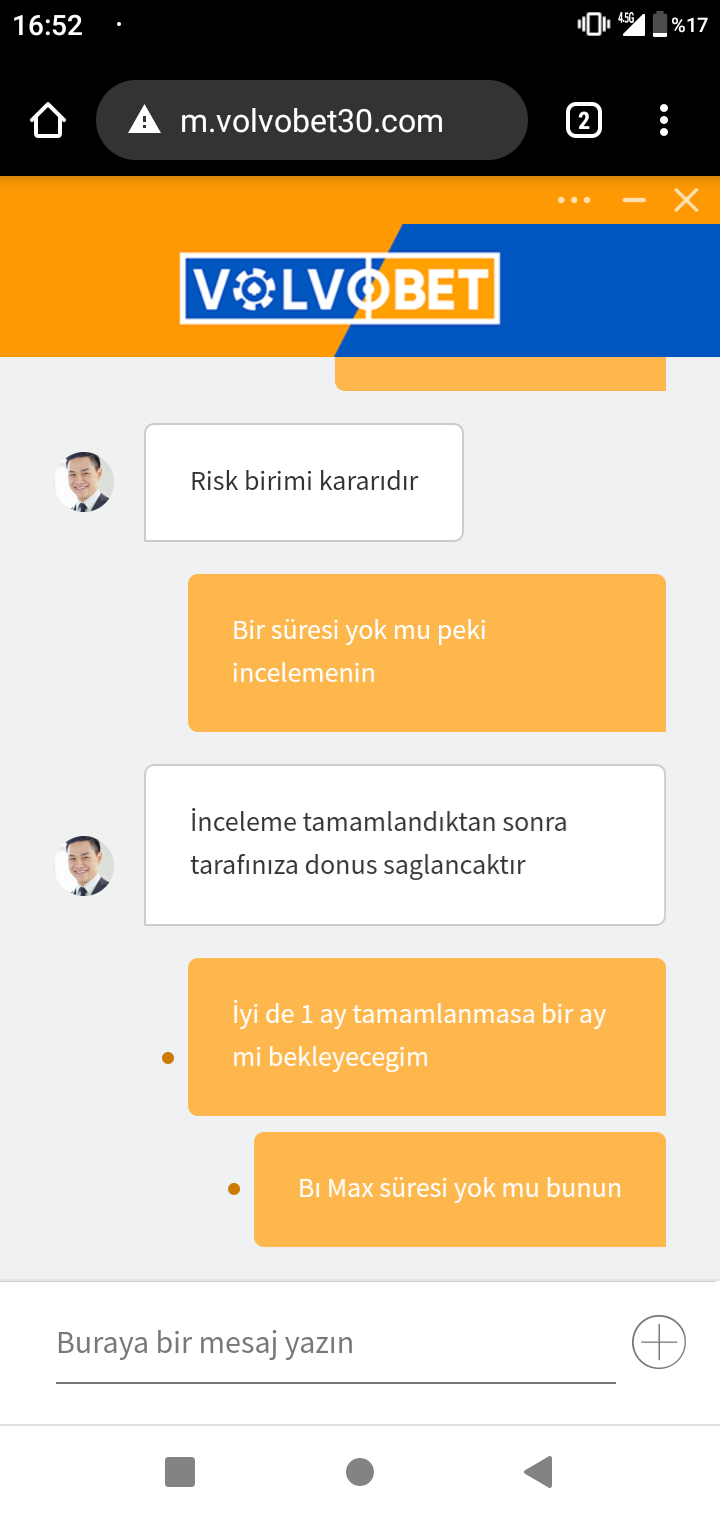Select the 'Risk birimi kararıdır' message bubble
Screen dimensions: 720x1520
[304, 482]
